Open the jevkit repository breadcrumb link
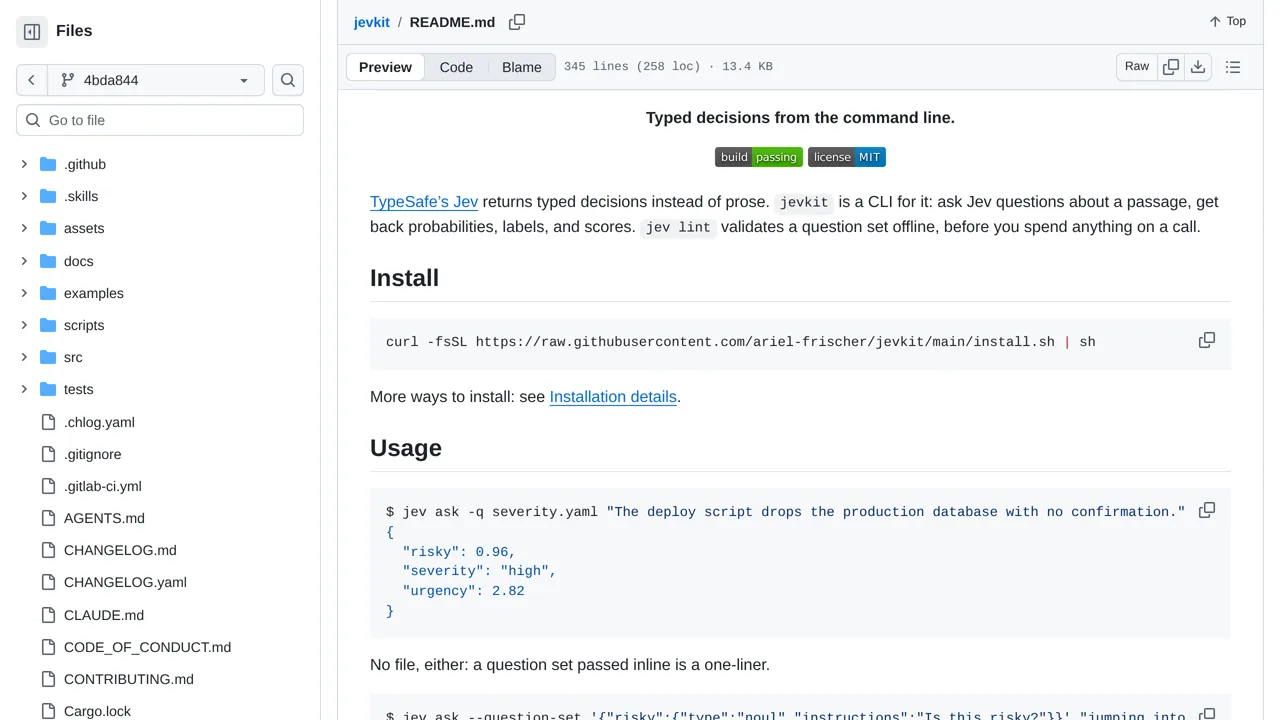Screen dimensions: 1280x720 372,22
